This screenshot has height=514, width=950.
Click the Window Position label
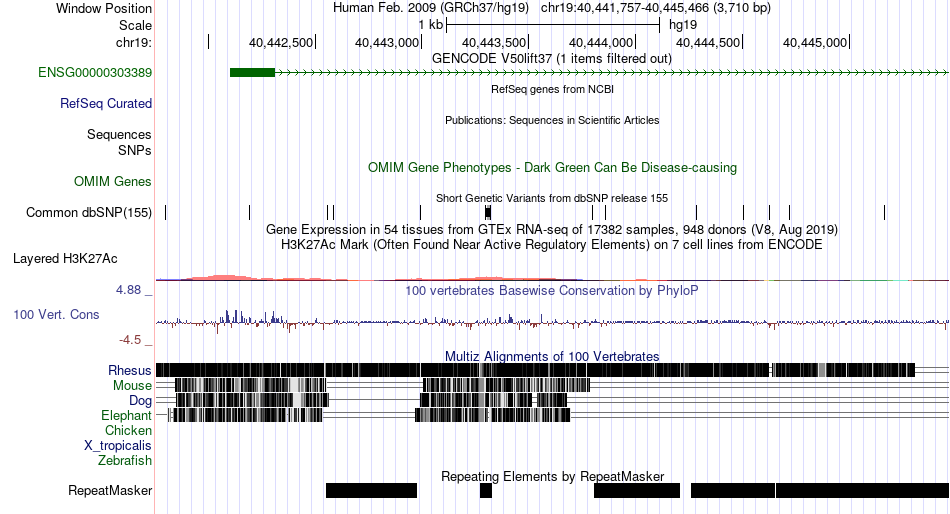coord(104,8)
